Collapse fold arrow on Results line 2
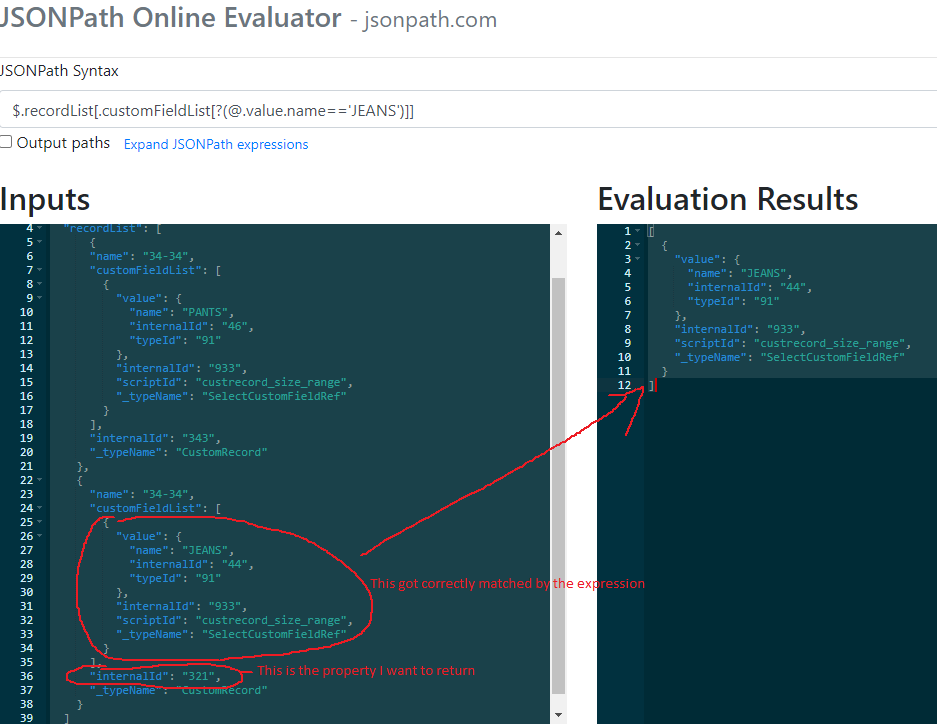This screenshot has width=937, height=727. point(638,245)
